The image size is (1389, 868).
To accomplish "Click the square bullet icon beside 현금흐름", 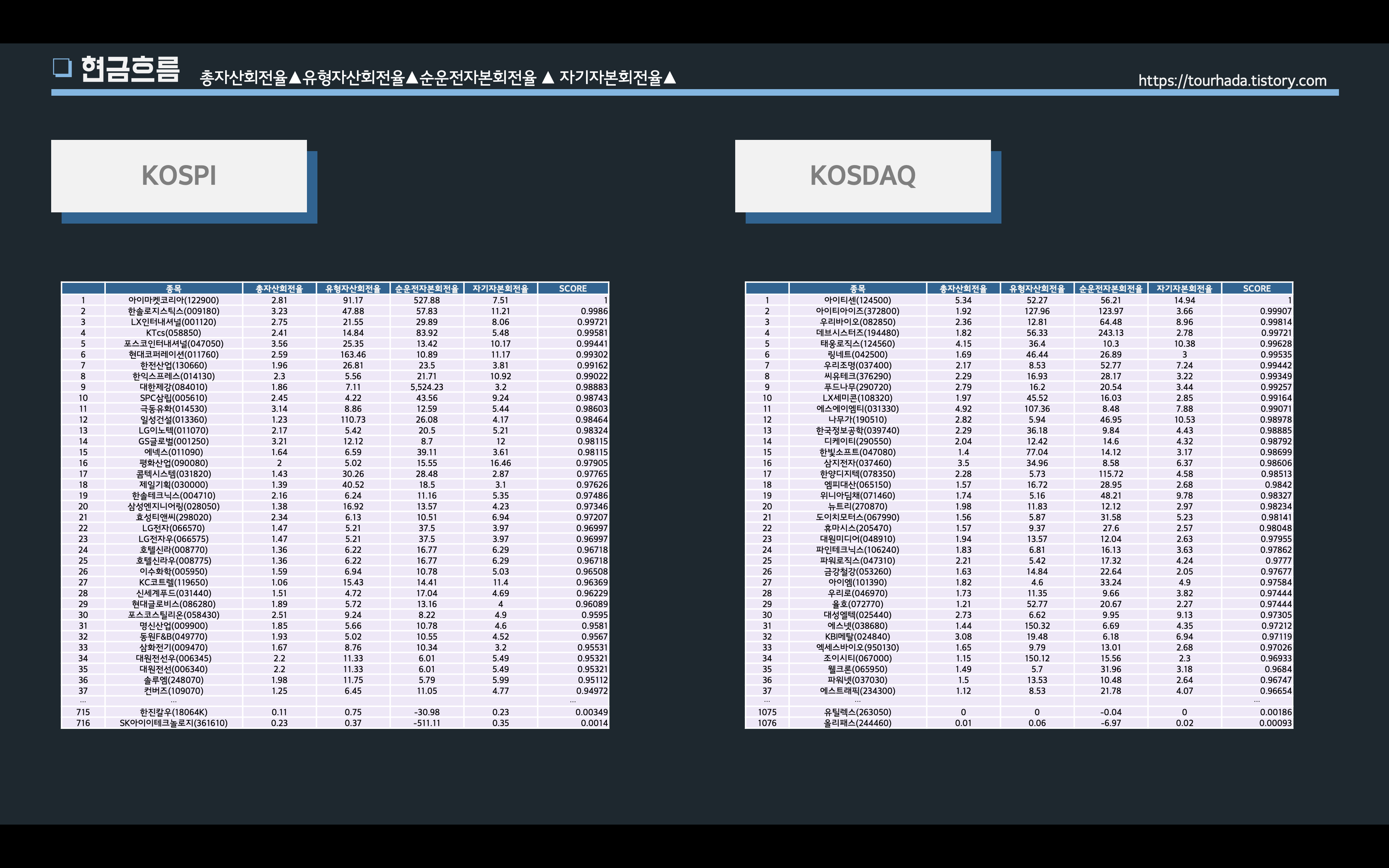I will click(62, 67).
